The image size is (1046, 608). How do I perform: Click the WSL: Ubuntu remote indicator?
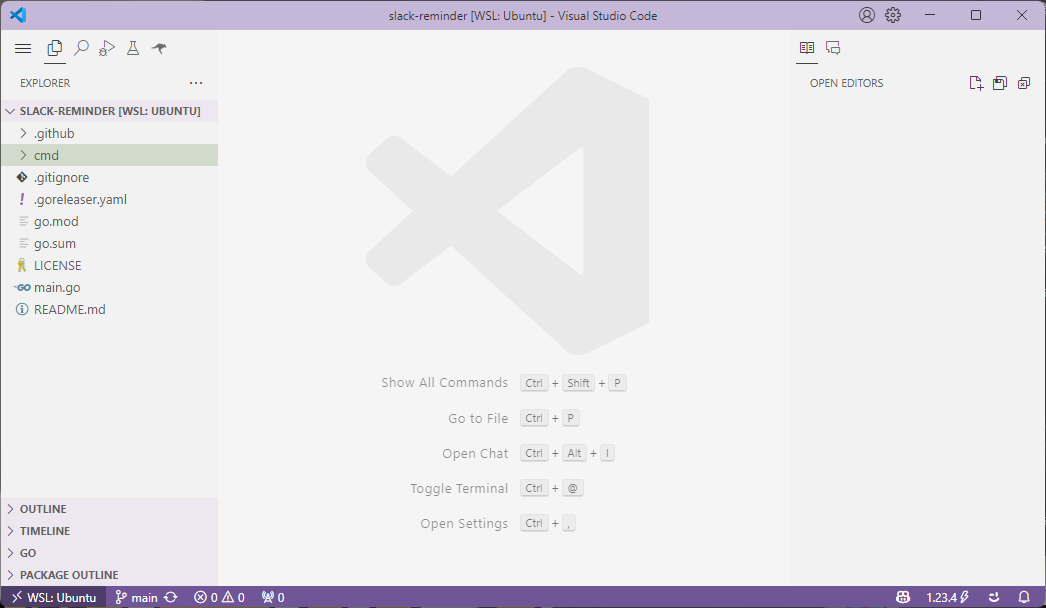[54, 597]
